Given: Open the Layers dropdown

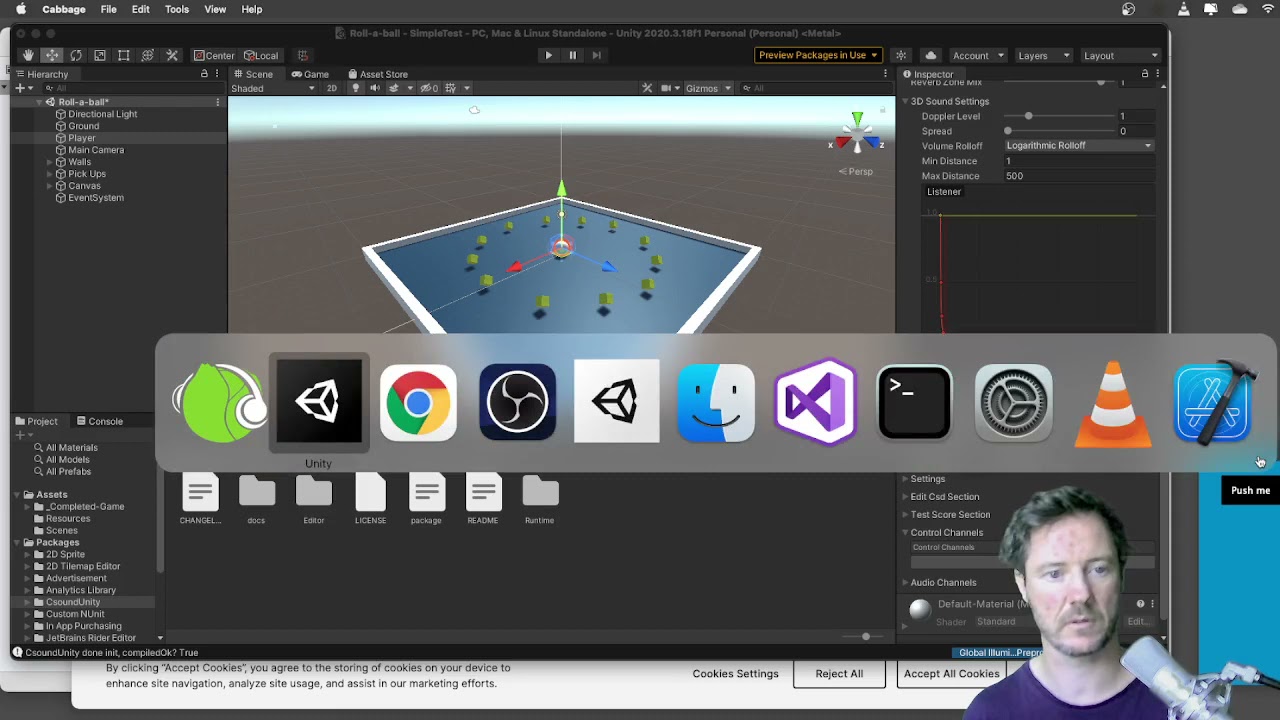Looking at the screenshot, I should (x=1043, y=55).
